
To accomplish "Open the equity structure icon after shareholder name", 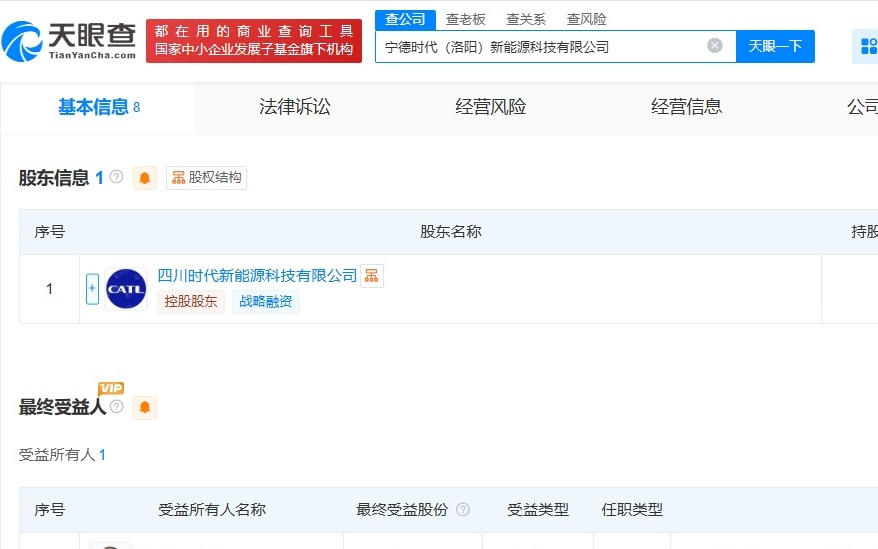I will pyautogui.click(x=371, y=276).
